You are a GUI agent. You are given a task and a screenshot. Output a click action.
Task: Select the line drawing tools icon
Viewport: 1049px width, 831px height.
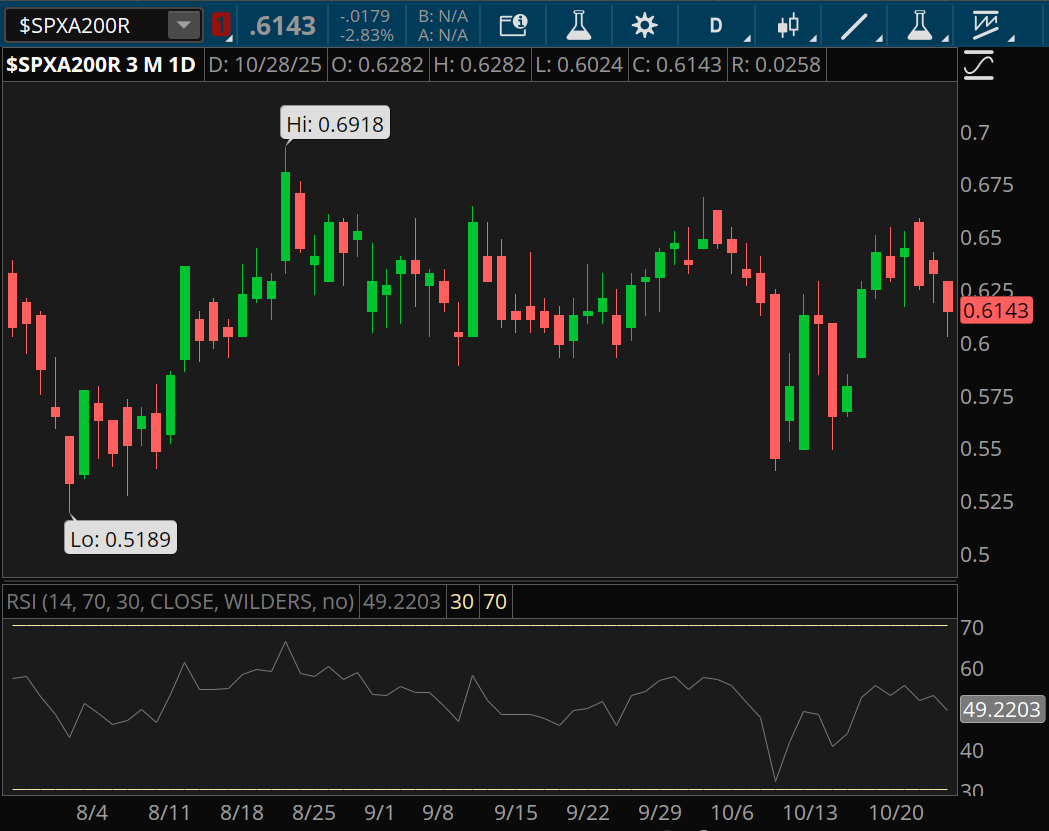coord(853,25)
